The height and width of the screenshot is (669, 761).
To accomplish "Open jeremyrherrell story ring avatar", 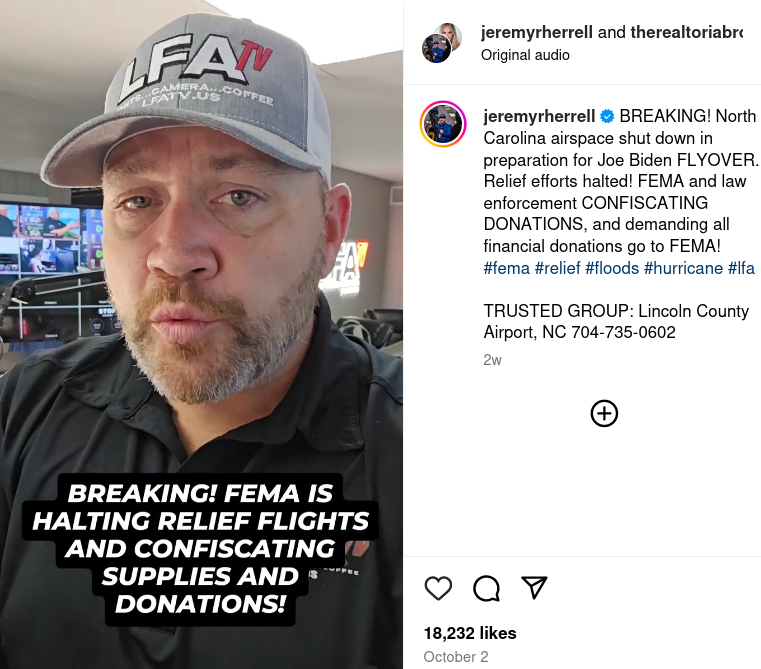I will pyautogui.click(x=443, y=124).
